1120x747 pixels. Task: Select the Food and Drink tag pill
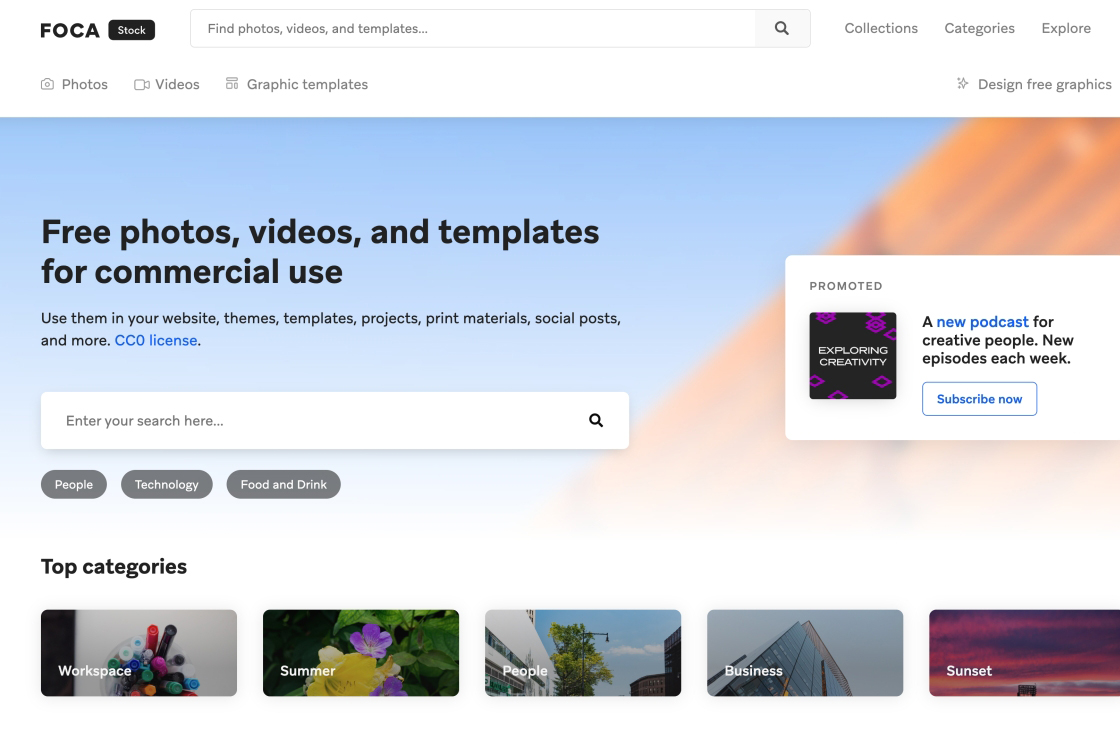[x=284, y=484]
